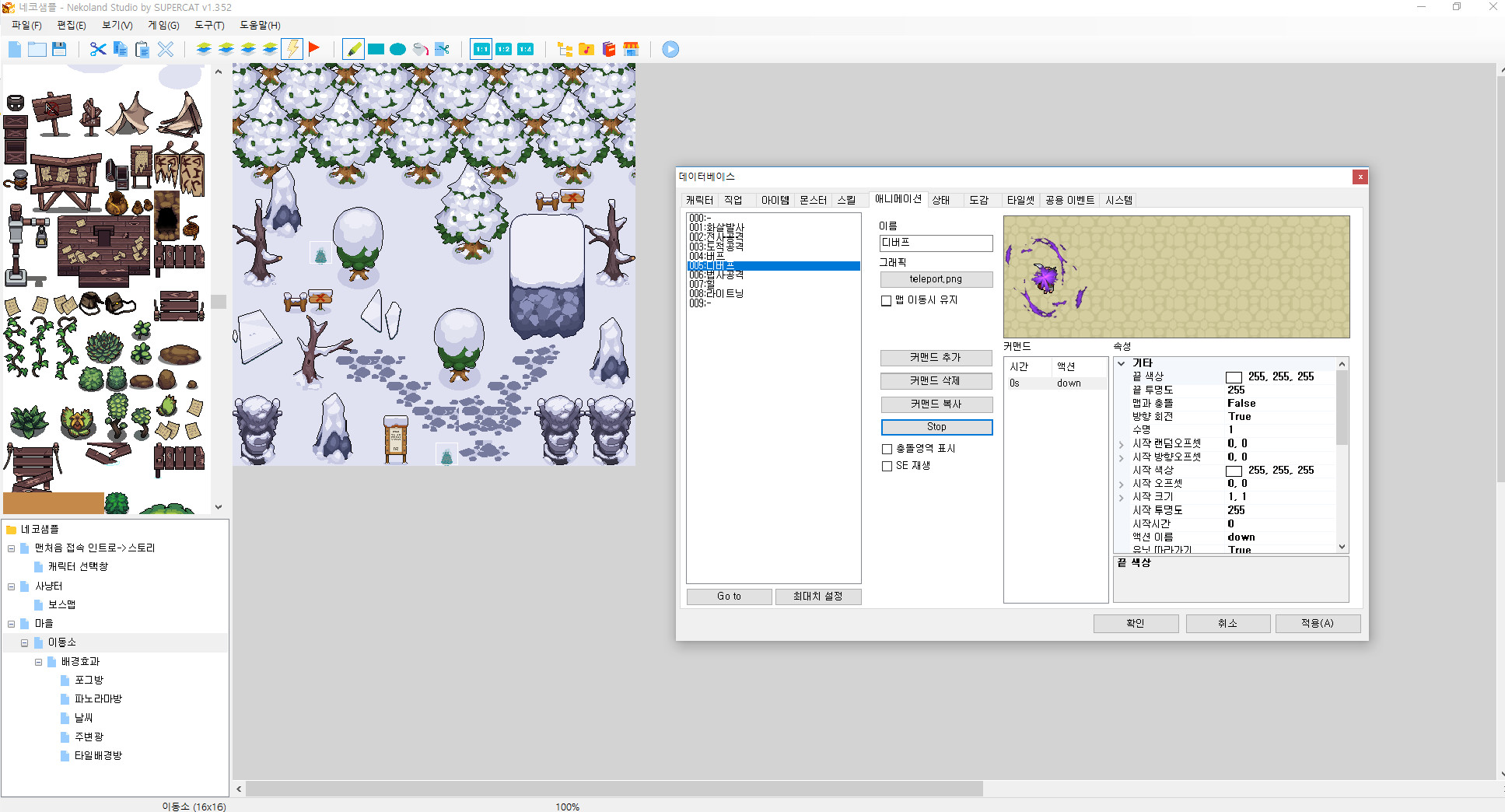Click the Stop animation preview button
This screenshot has height=812, width=1505.
(936, 426)
